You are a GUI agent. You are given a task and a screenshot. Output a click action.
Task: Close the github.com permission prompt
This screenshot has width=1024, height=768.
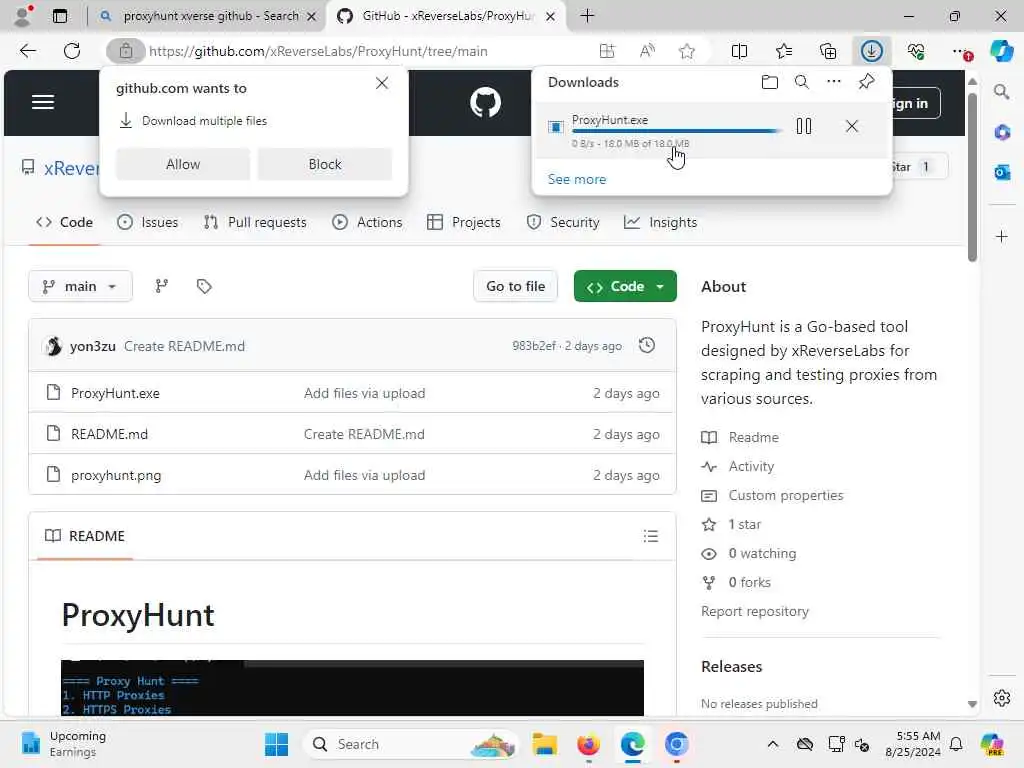click(x=382, y=83)
